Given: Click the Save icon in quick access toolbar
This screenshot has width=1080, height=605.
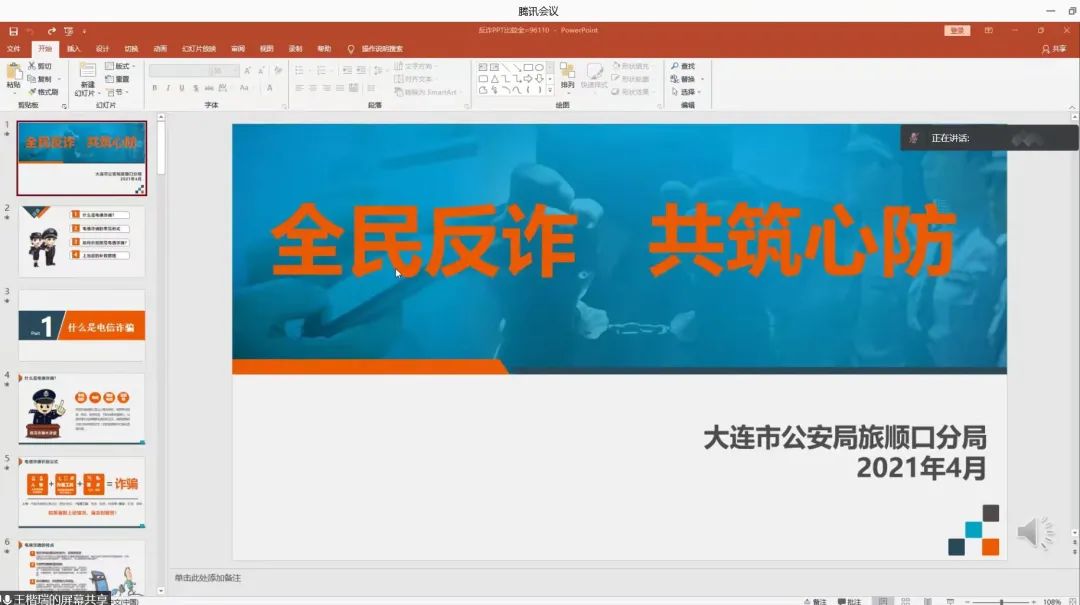Looking at the screenshot, I should pos(13,31).
